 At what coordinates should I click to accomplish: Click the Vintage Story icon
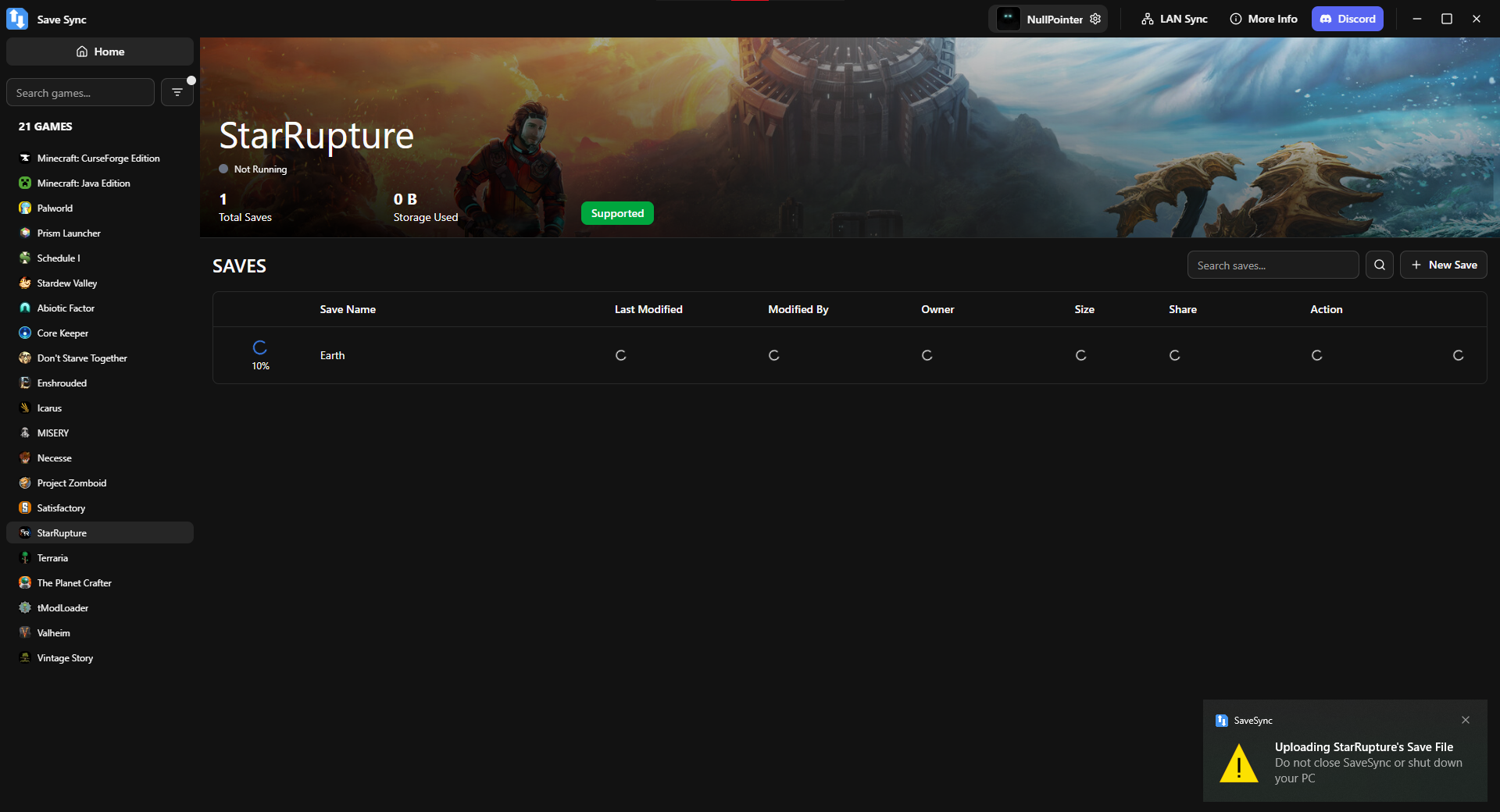(x=25, y=657)
